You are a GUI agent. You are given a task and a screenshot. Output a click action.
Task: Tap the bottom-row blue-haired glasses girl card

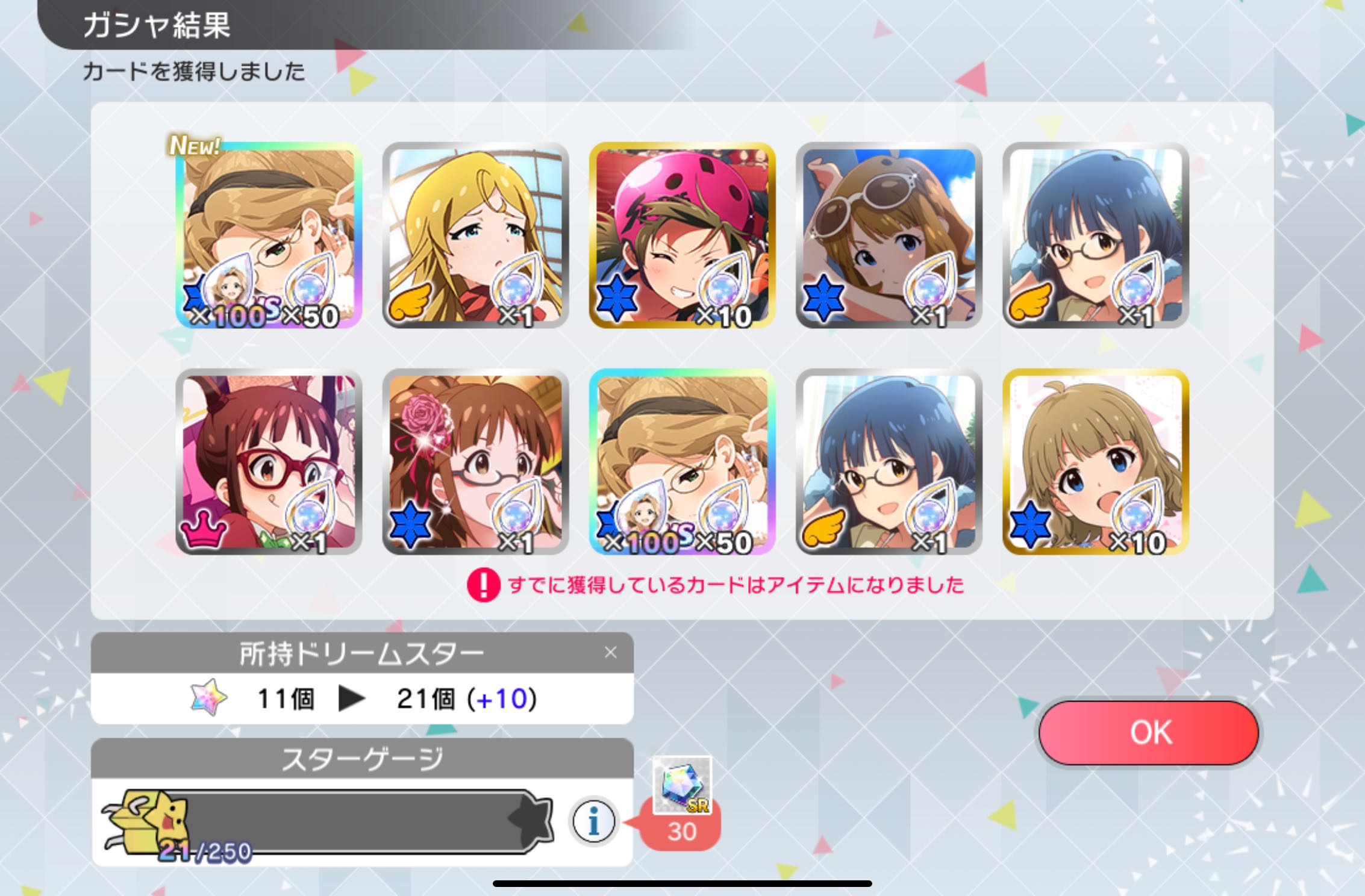889,462
